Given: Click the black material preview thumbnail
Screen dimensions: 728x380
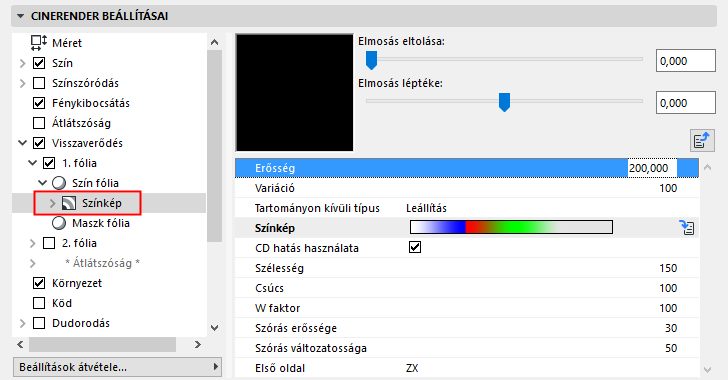Looking at the screenshot, I should point(294,92).
